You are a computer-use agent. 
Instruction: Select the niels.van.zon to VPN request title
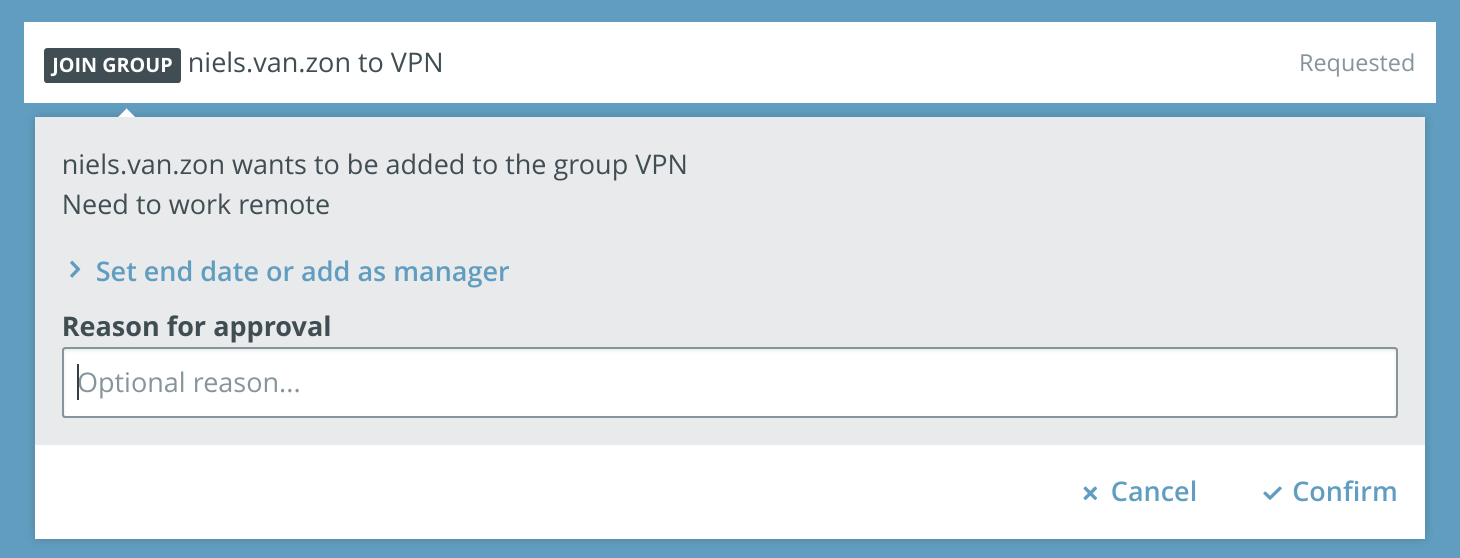[315, 64]
